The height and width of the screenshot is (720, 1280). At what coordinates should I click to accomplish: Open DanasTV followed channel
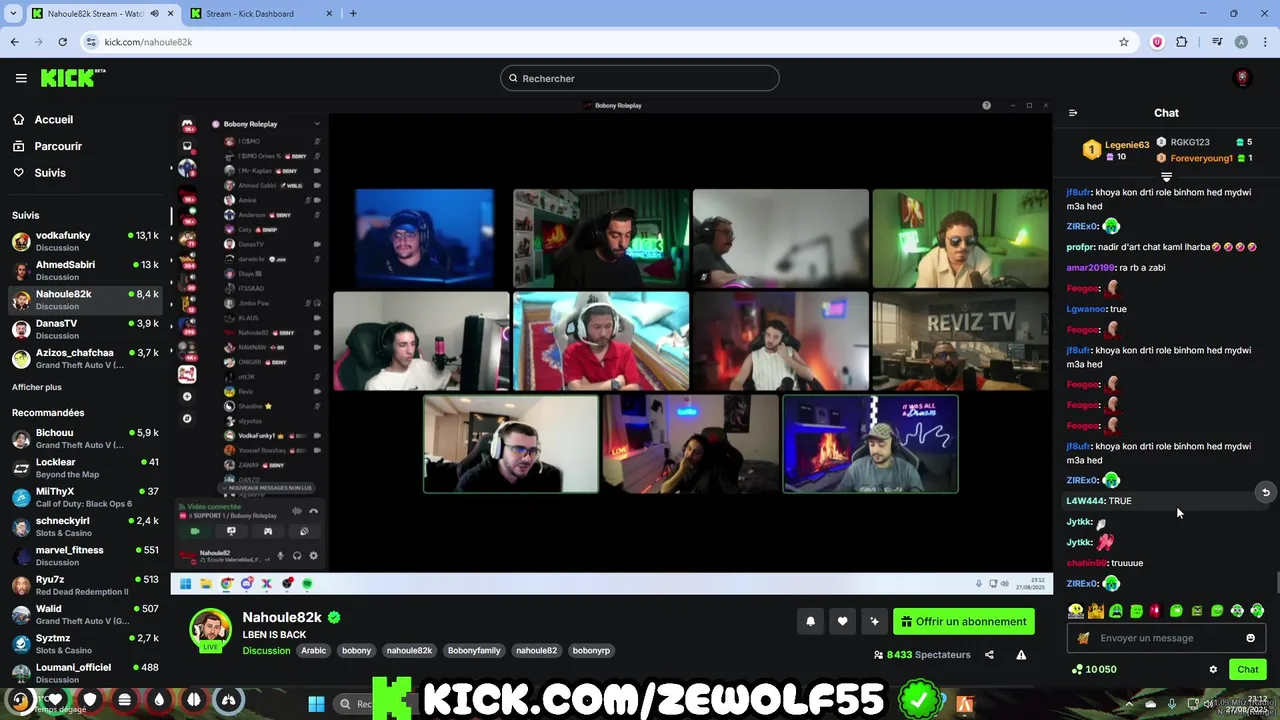(86, 329)
